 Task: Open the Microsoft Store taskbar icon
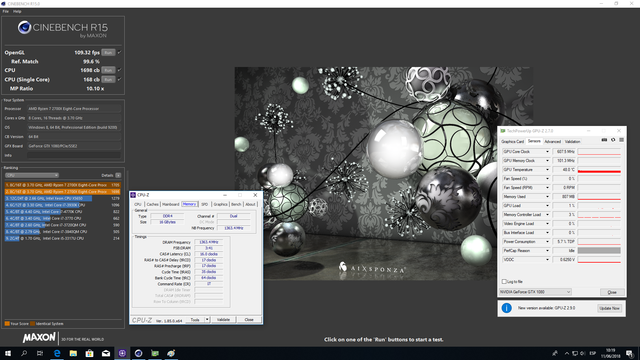[89, 353]
